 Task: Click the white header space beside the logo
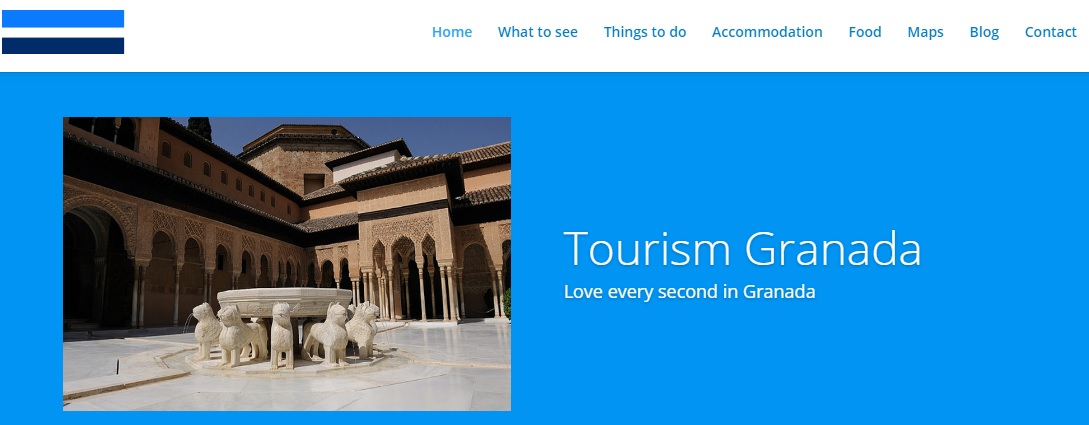[278, 35]
